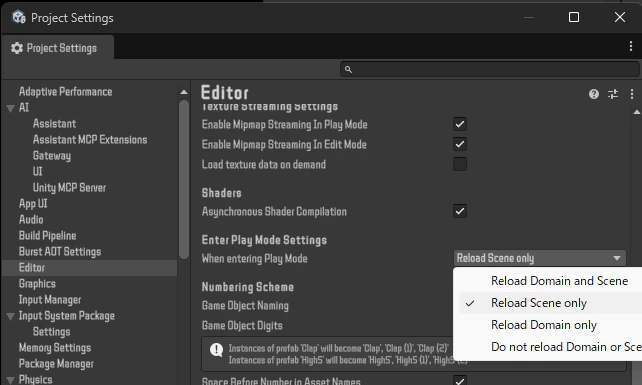This screenshot has height=385, width=642.
Task: Select Build Pipeline settings category
Action: [47, 236]
